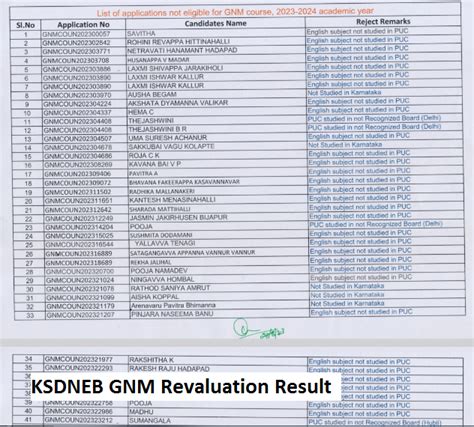The height and width of the screenshot is (427, 474).
Task: Select KANTESH MENASINAHALLI
Action: [173, 200]
